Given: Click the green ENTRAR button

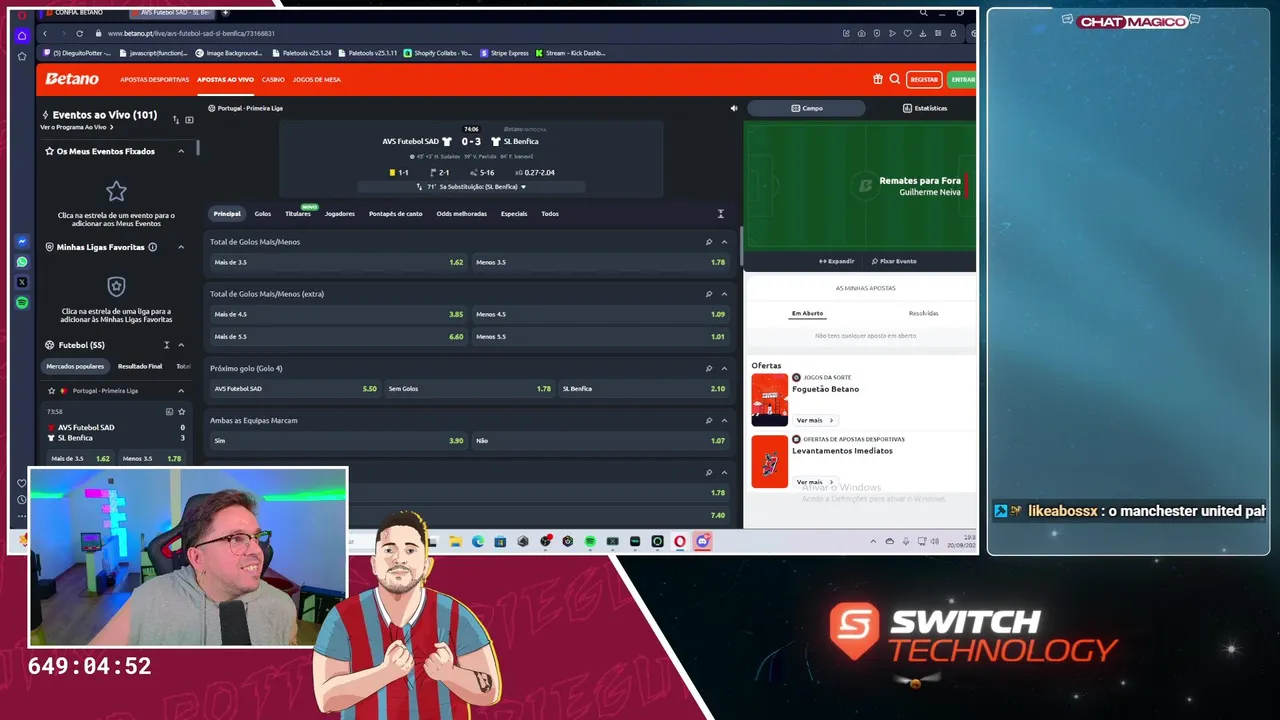Looking at the screenshot, I should (x=962, y=79).
